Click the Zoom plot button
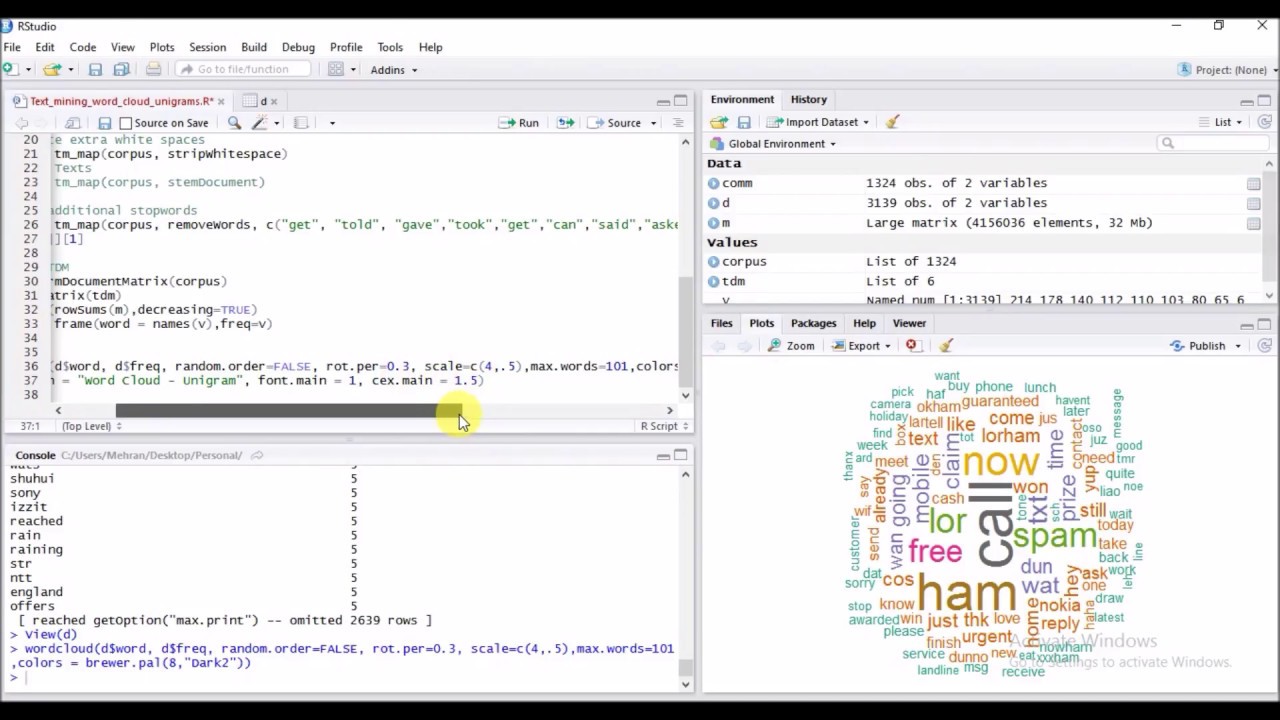The height and width of the screenshot is (720, 1280). (791, 346)
